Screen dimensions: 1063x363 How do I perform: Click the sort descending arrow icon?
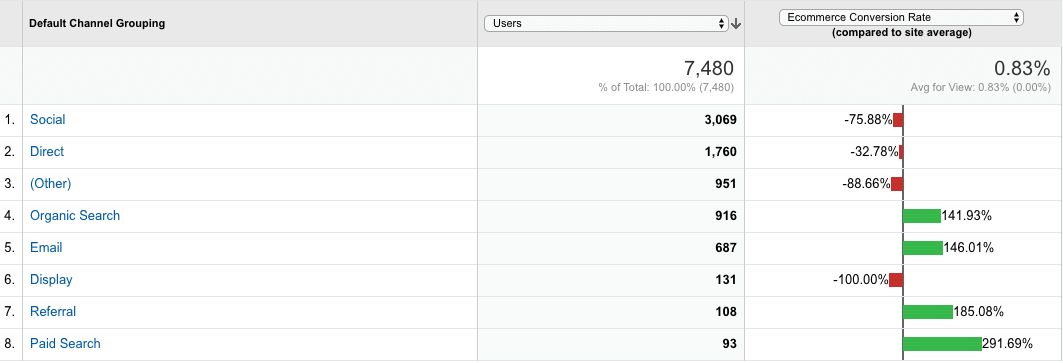coord(736,24)
